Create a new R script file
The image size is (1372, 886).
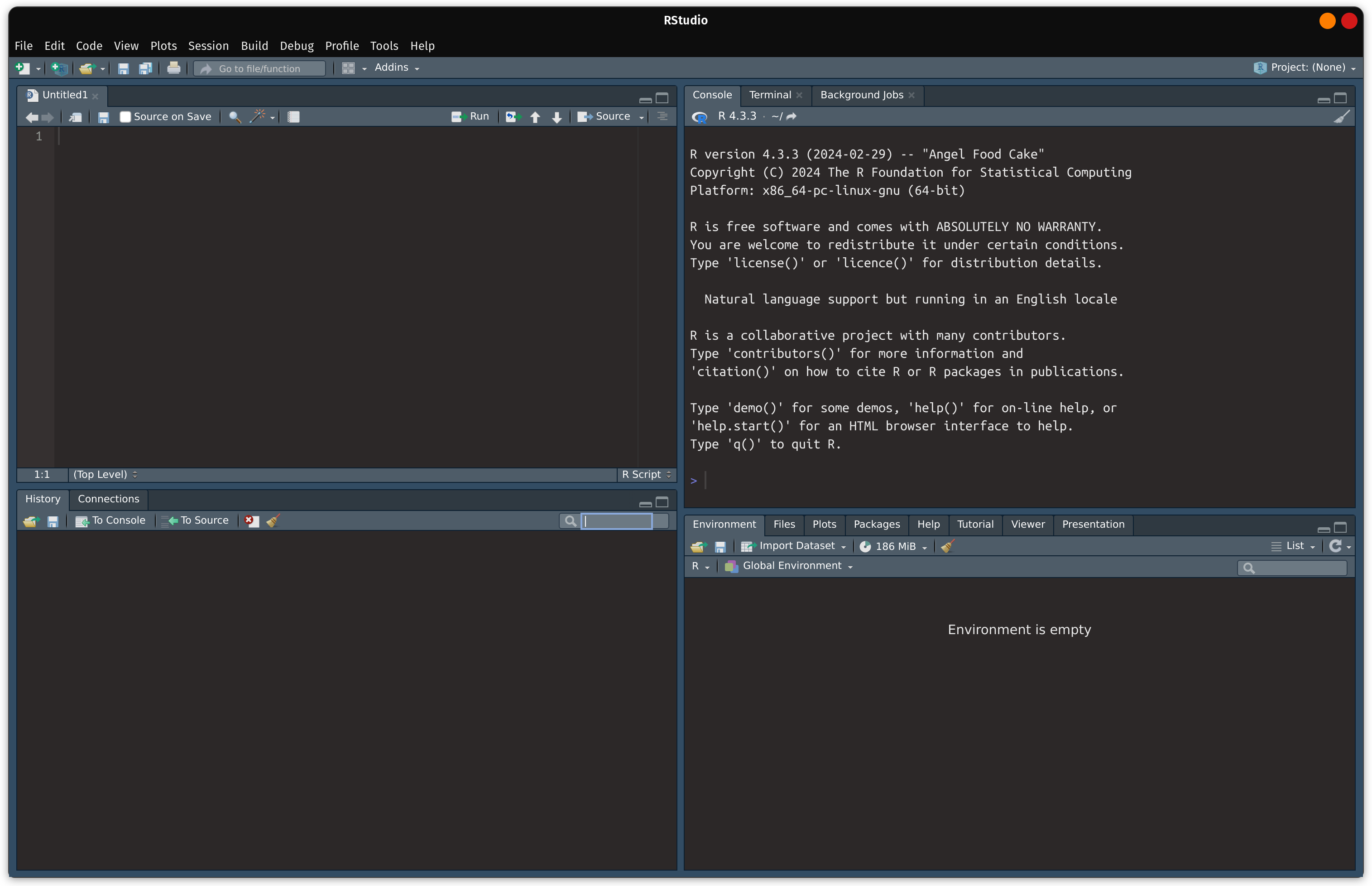[x=23, y=68]
